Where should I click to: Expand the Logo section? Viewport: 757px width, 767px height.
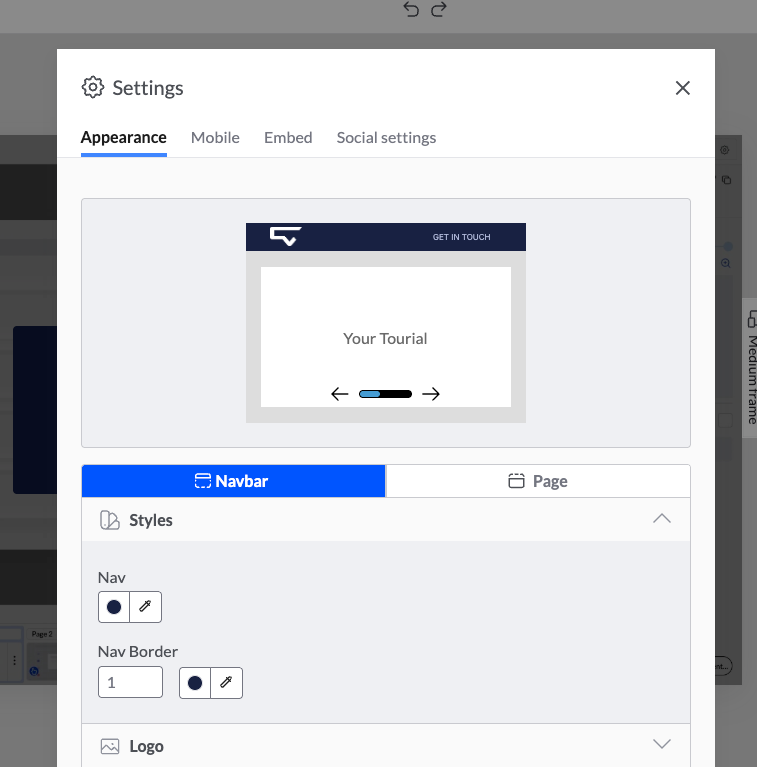click(x=661, y=745)
